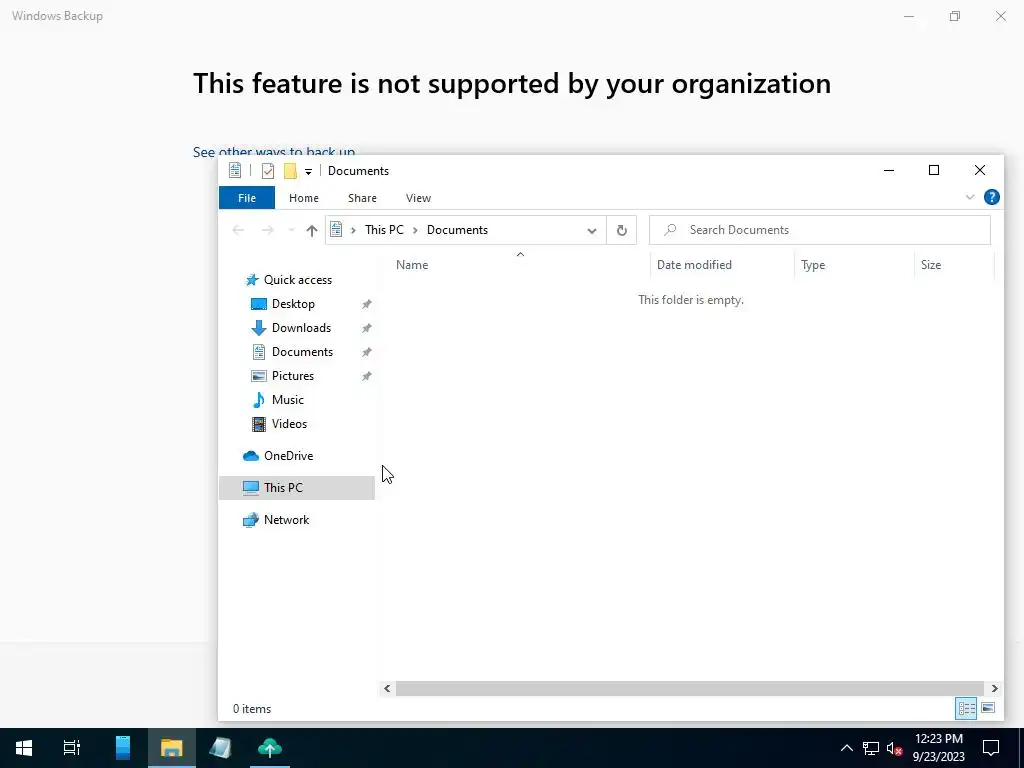Select Quick access in the navigation pane
1024x768 pixels.
(297, 280)
